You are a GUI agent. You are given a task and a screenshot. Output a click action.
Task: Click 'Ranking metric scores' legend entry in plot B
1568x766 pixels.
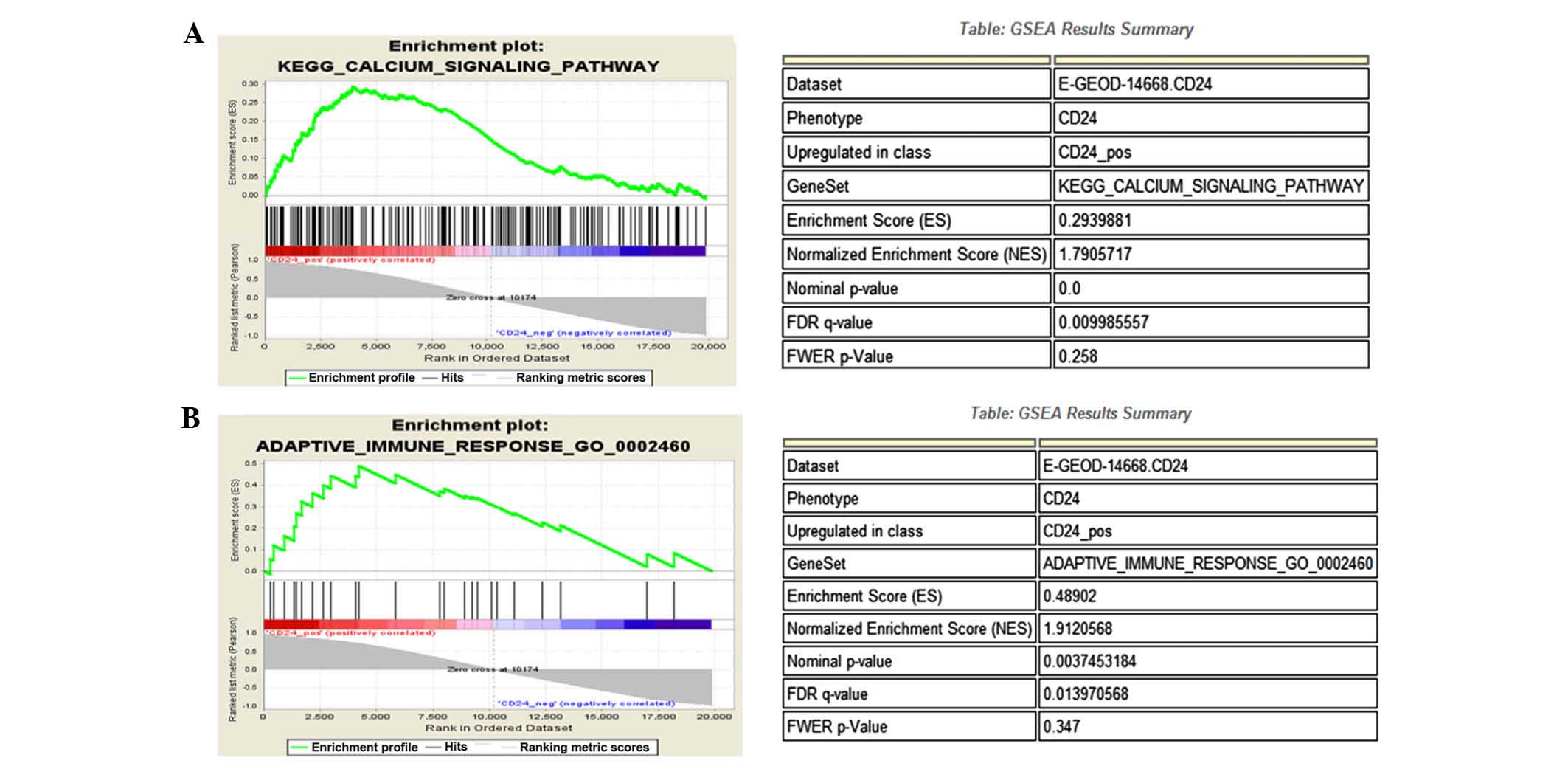click(x=584, y=748)
